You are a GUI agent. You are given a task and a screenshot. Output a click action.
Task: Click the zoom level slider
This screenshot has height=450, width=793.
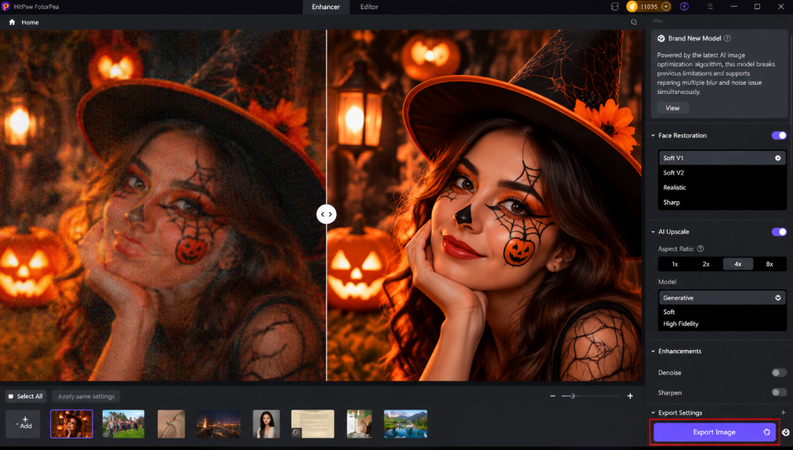591,396
